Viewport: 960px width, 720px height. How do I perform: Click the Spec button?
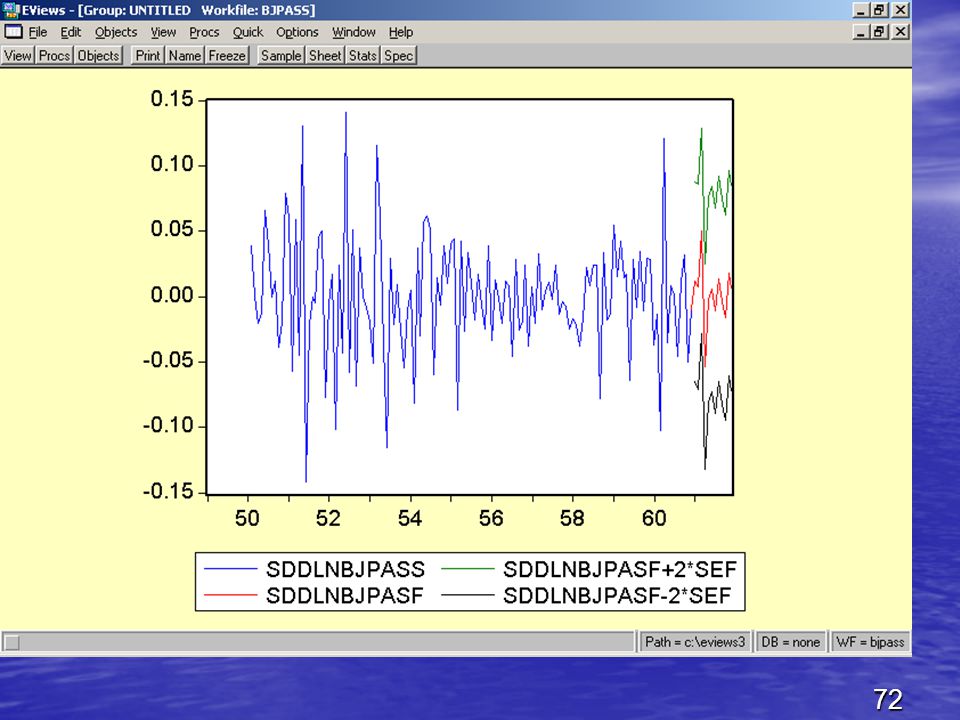click(x=399, y=56)
